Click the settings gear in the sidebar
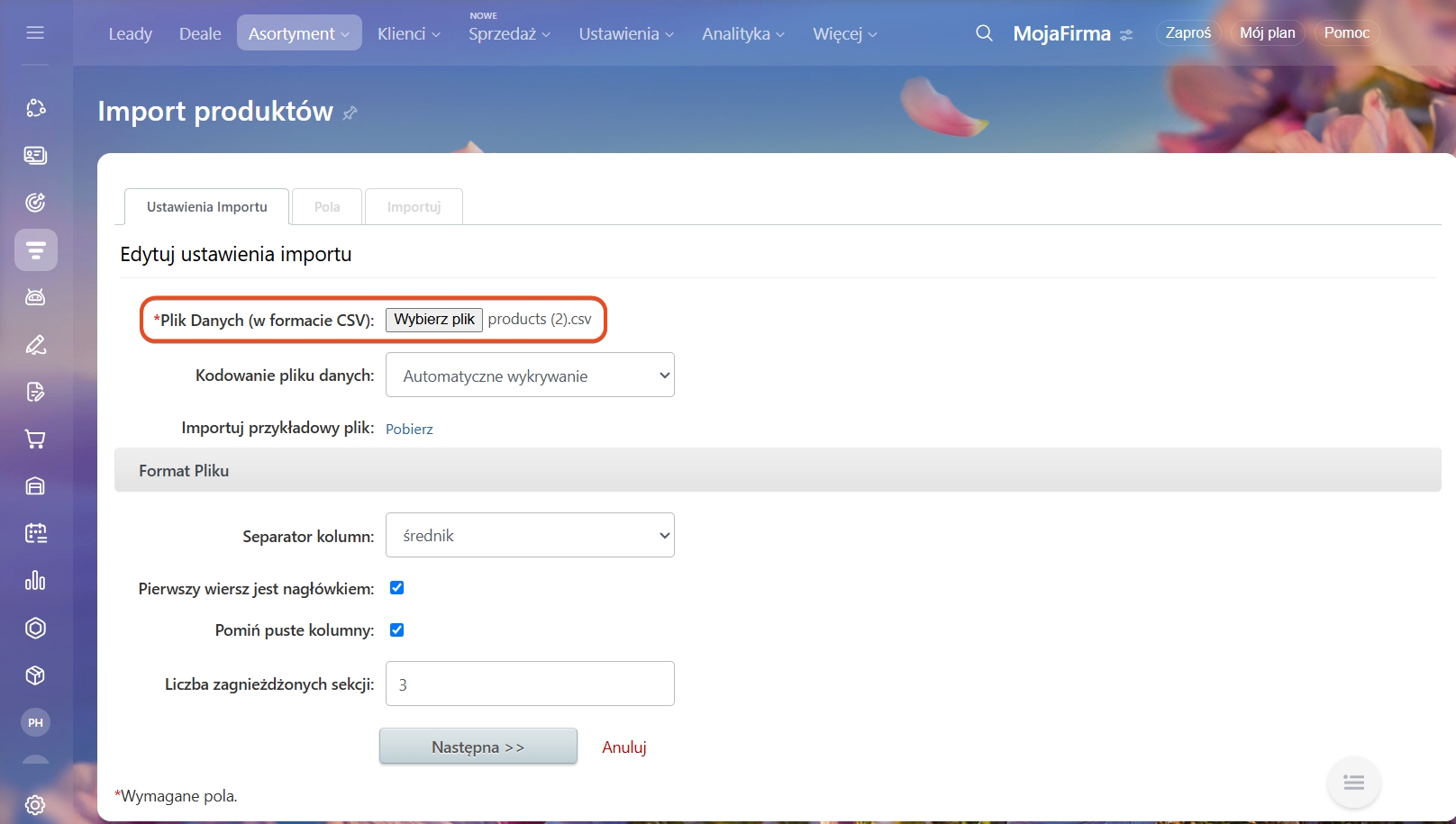Screen dimensions: 1456x824 tap(35, 804)
